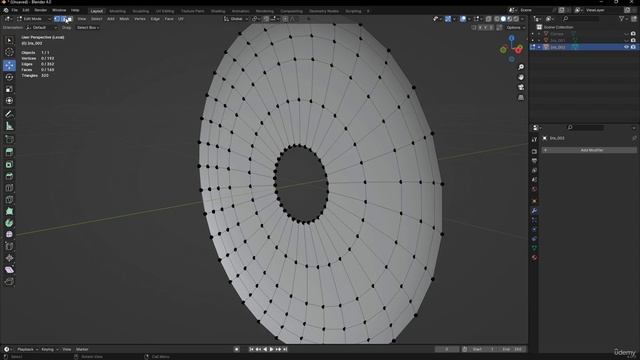Select the Extrude Region tool
The height and width of the screenshot is (360, 640).
9,152
